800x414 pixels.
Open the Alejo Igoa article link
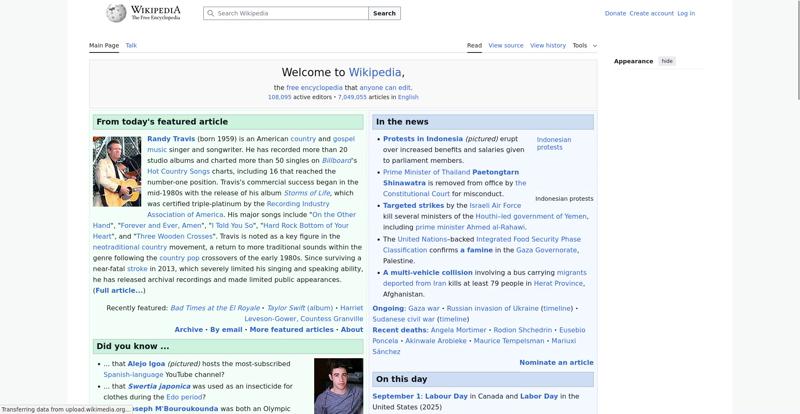(x=146, y=364)
